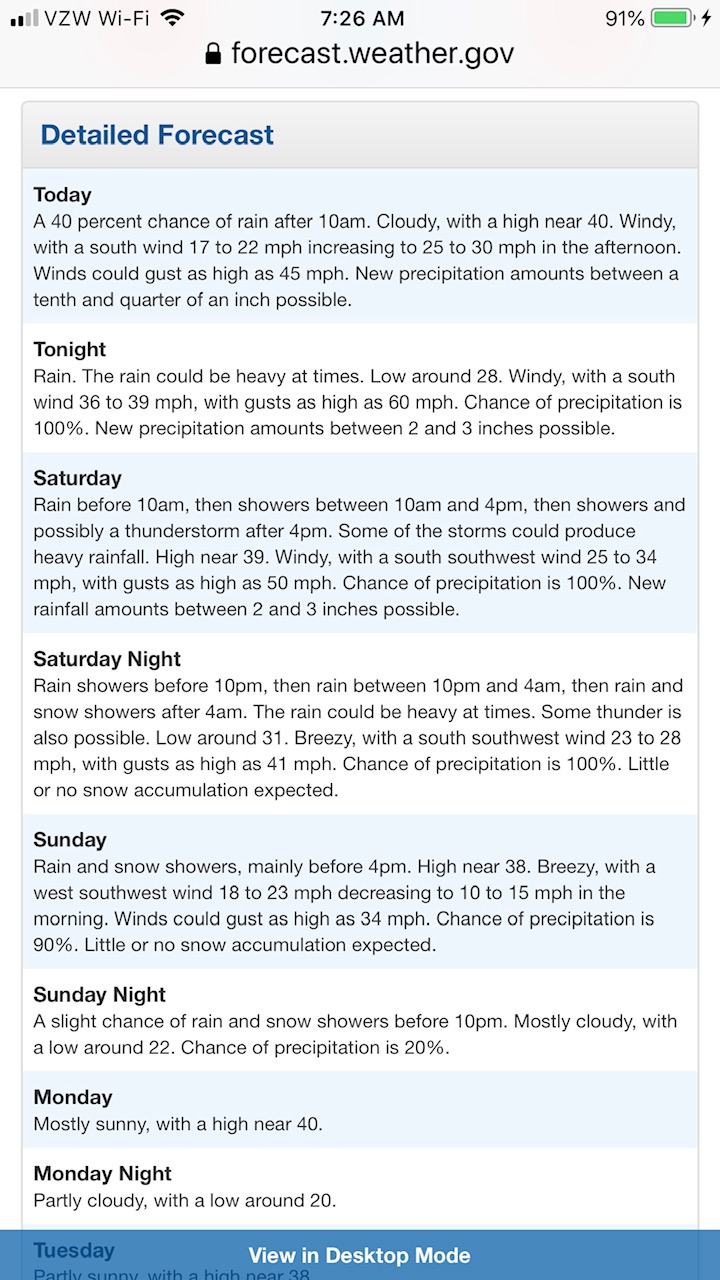Tap the Detailed Forecast header
This screenshot has height=1280, width=720.
(x=157, y=135)
